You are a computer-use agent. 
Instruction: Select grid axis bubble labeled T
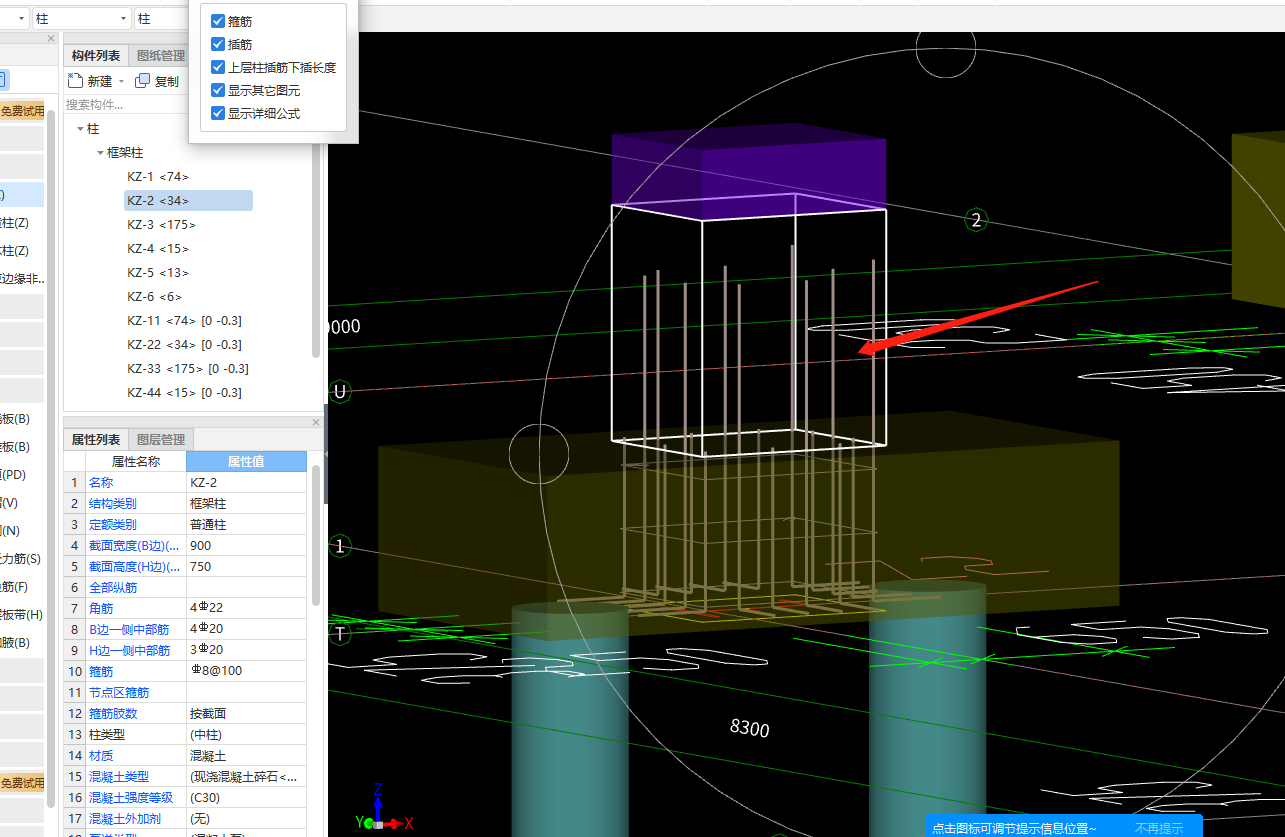(340, 634)
